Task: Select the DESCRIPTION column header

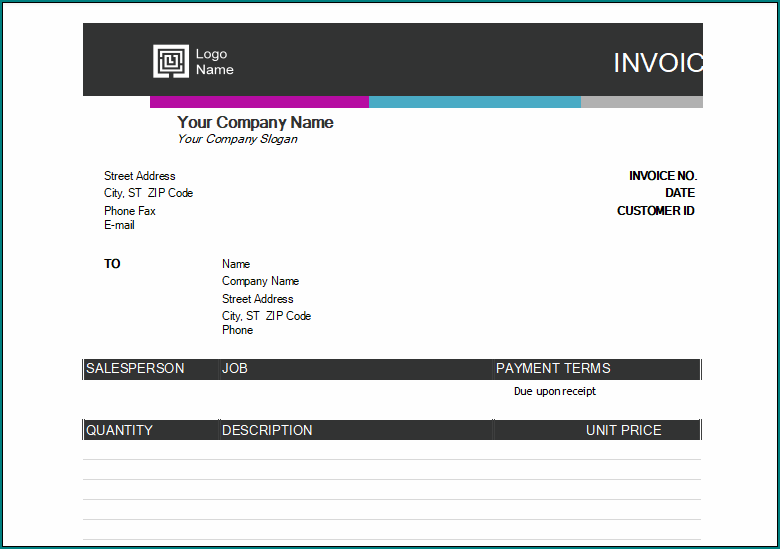Action: pyautogui.click(x=267, y=430)
